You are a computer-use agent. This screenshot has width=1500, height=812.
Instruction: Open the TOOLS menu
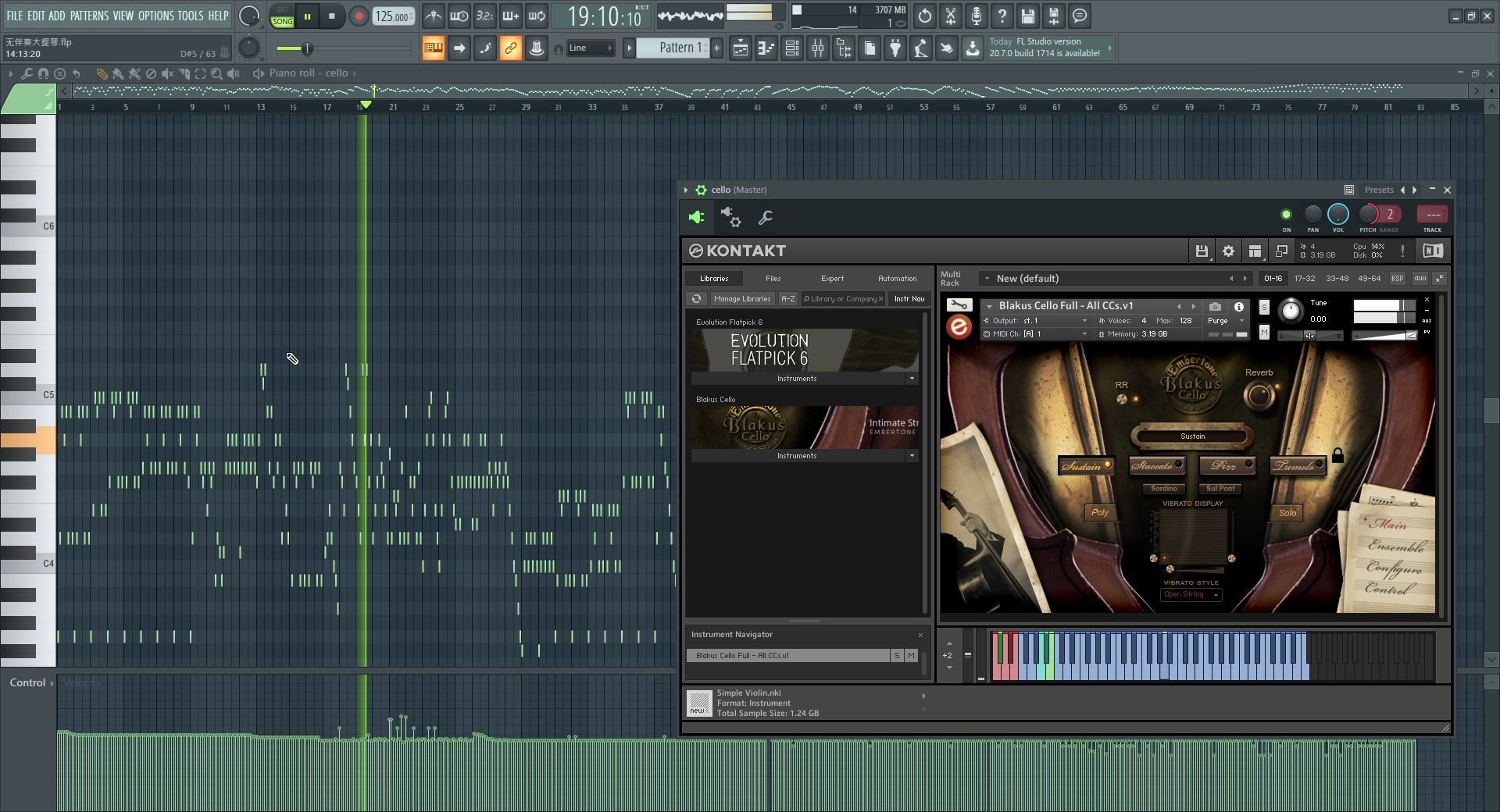tap(190, 16)
